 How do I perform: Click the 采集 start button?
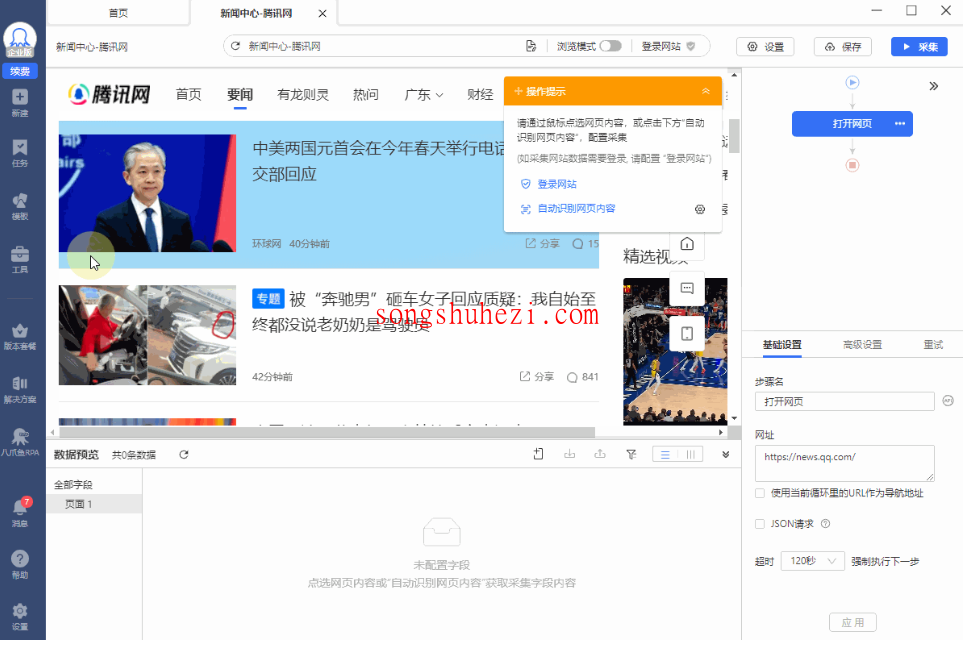click(919, 47)
